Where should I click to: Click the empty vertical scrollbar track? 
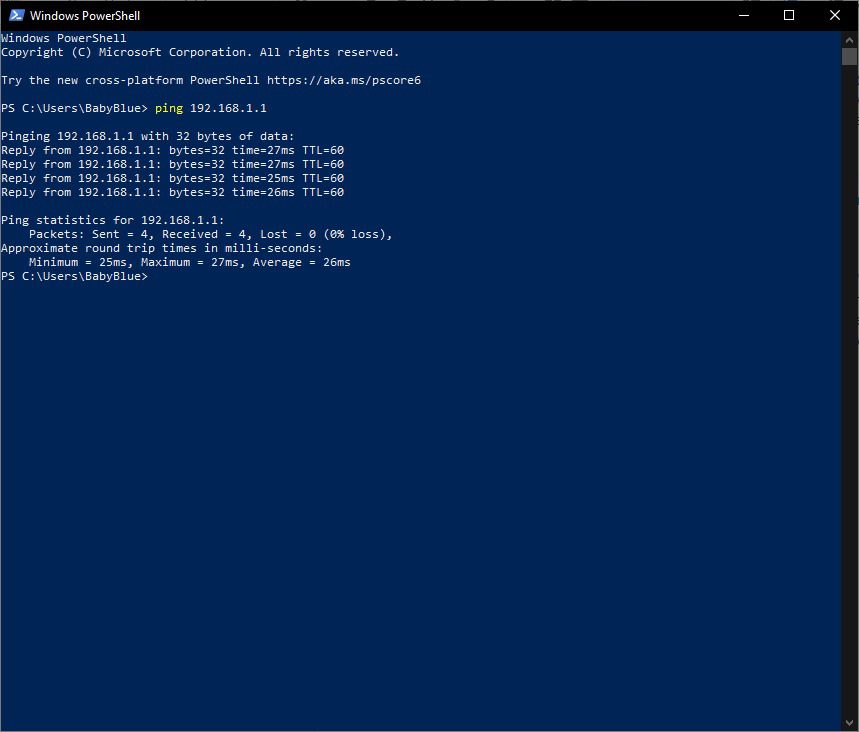[x=849, y=400]
